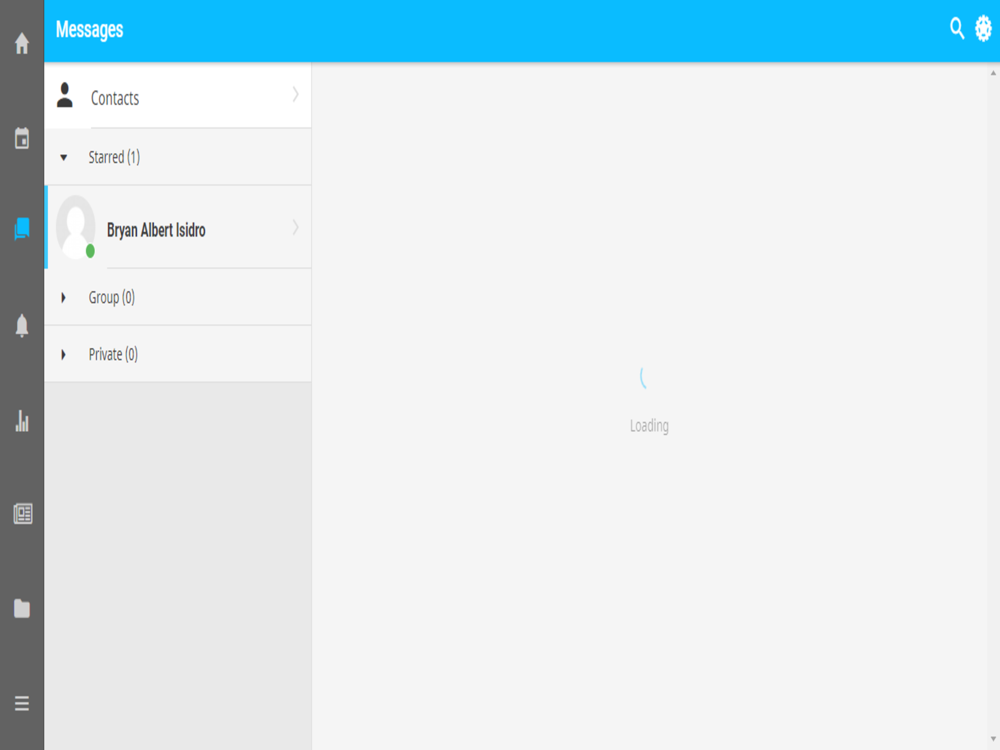Open Bryan Albert Isidro conversation

click(x=178, y=227)
